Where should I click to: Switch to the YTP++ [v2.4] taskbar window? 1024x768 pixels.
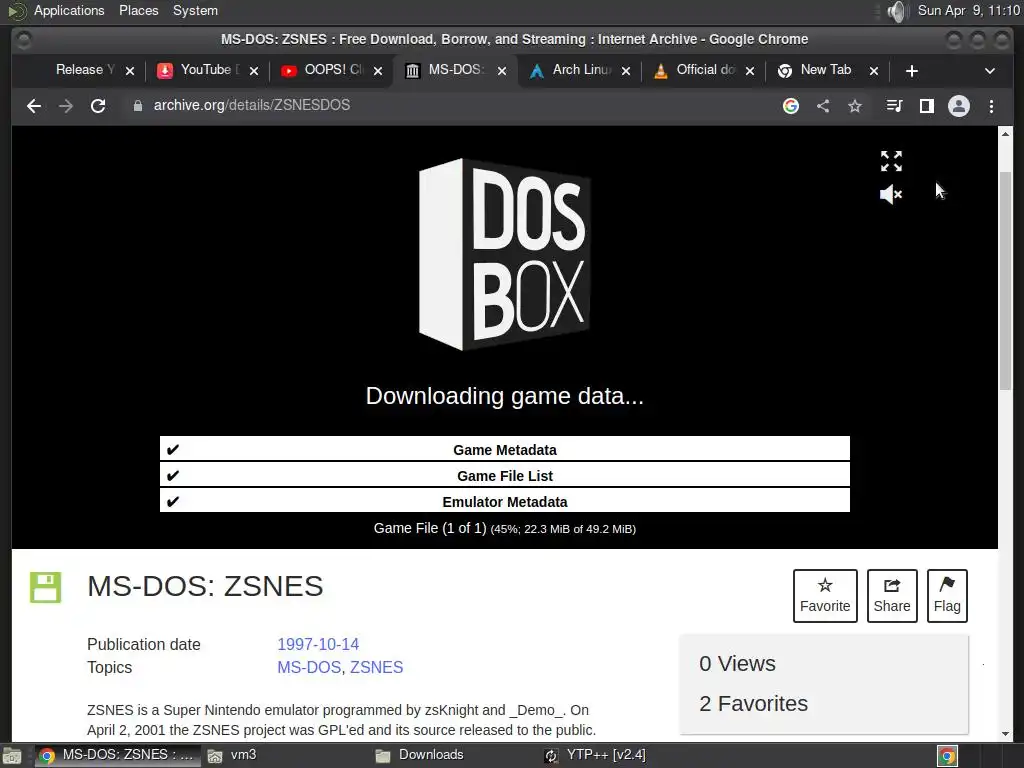[x=595, y=755]
